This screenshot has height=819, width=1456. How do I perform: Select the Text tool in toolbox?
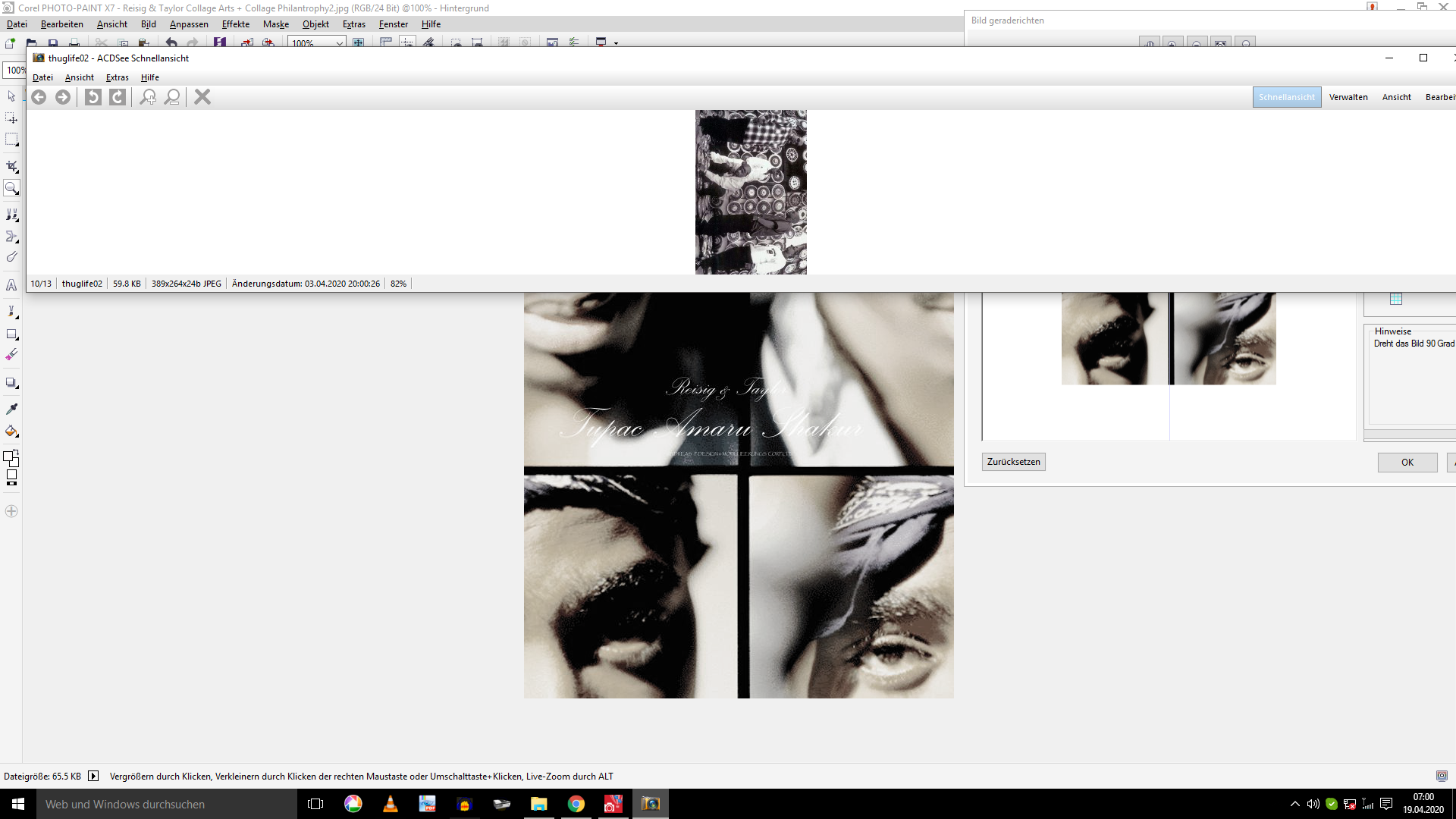pyautogui.click(x=11, y=285)
